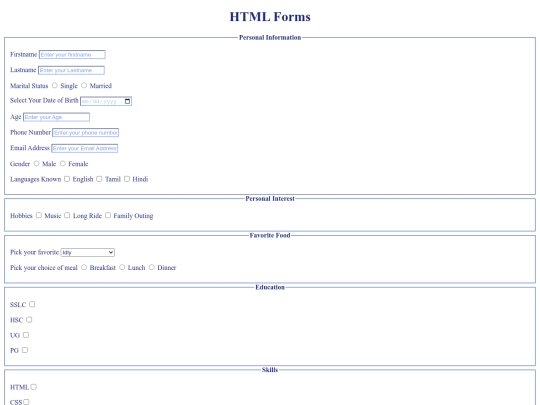Focus the Firstname input field
540x405 pixels.
click(x=72, y=54)
